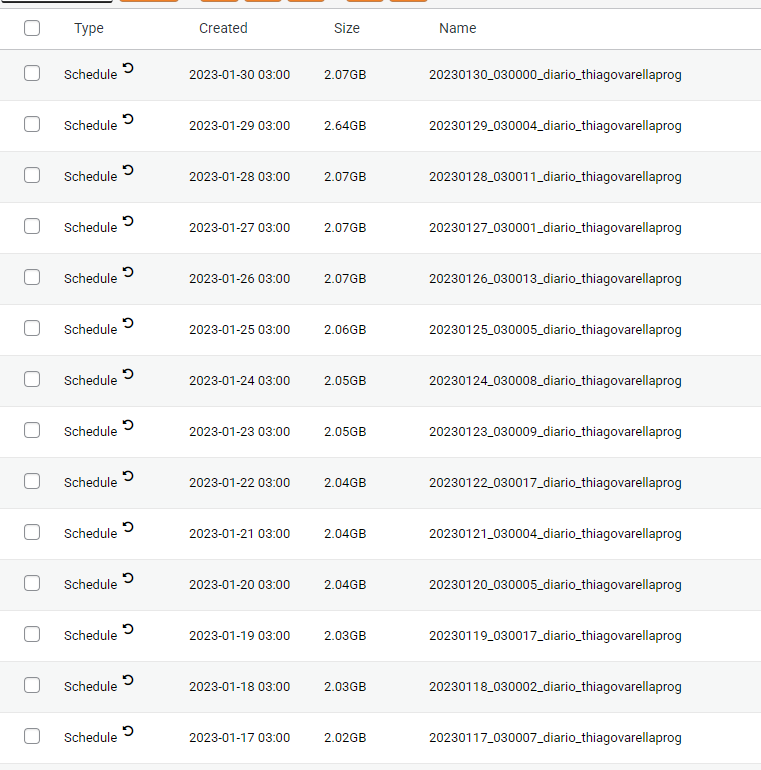Tick checkbox for 20230122_030017 backup row

(32, 482)
